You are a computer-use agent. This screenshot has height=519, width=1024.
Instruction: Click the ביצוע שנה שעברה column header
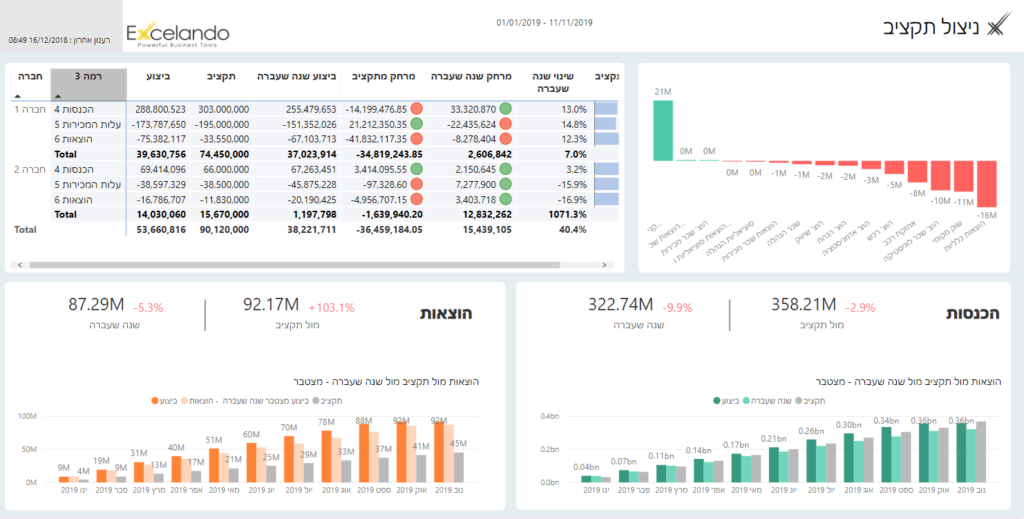[x=297, y=76]
